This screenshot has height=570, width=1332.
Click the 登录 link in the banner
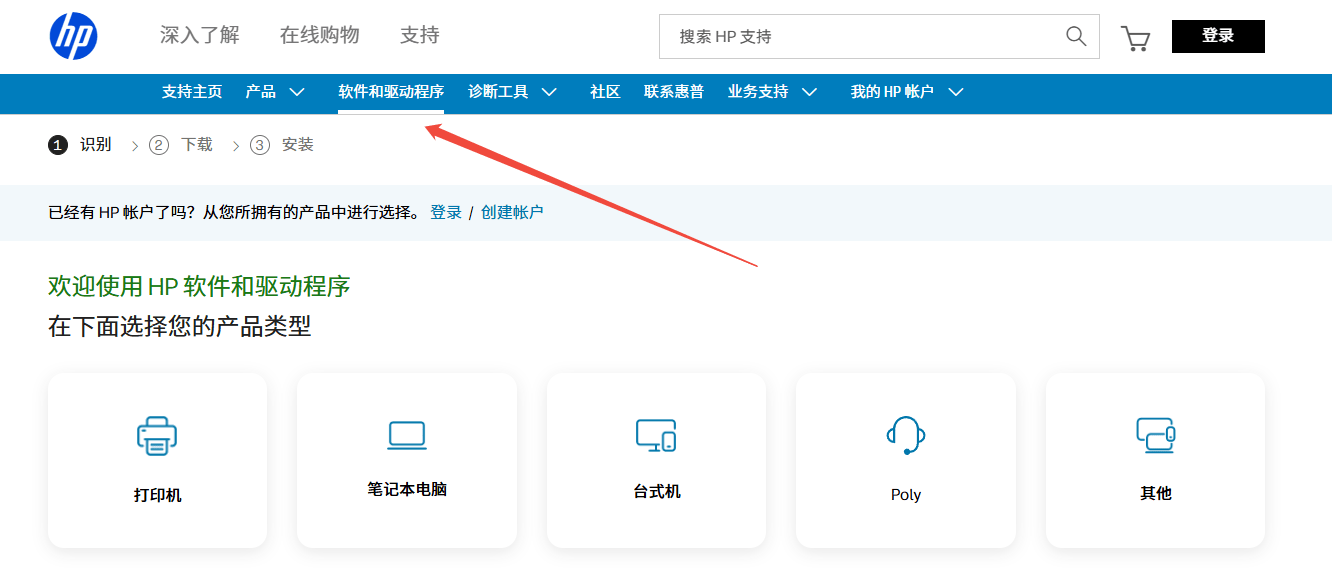(446, 212)
